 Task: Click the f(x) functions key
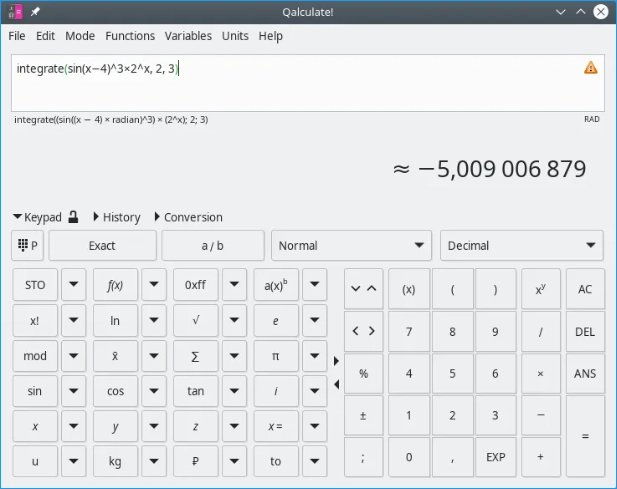point(115,285)
